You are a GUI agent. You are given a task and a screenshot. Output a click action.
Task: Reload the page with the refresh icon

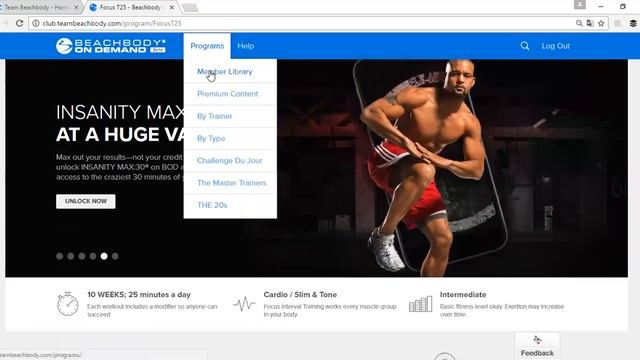click(19, 23)
